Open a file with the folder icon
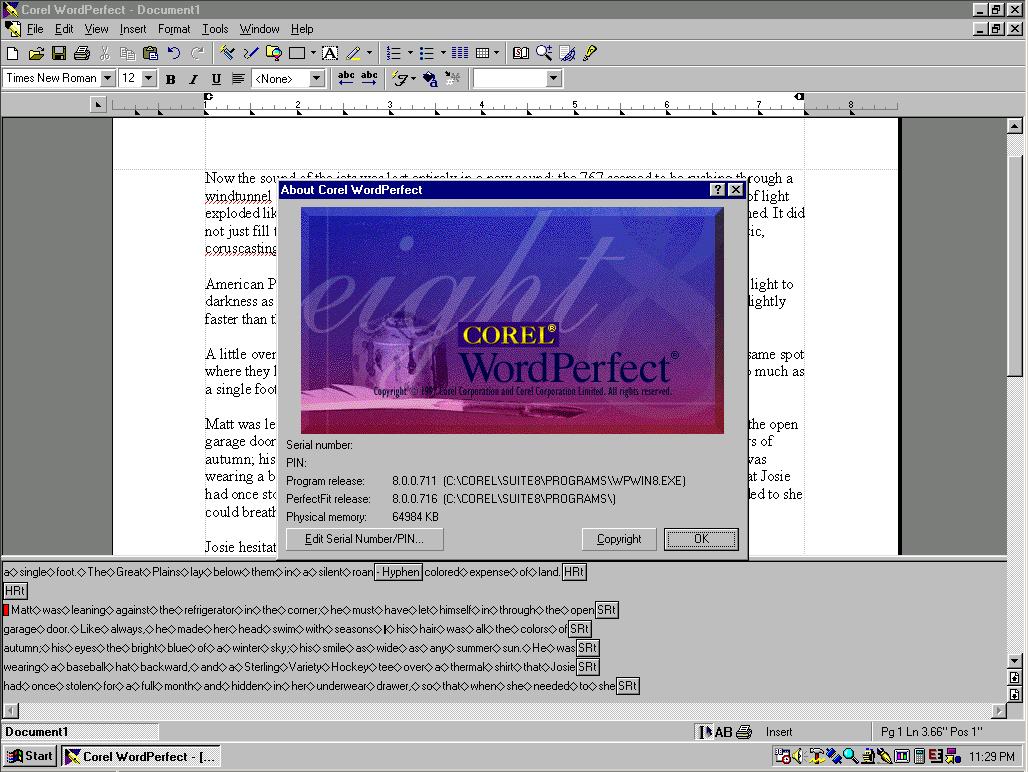This screenshot has width=1028, height=772. [x=36, y=53]
